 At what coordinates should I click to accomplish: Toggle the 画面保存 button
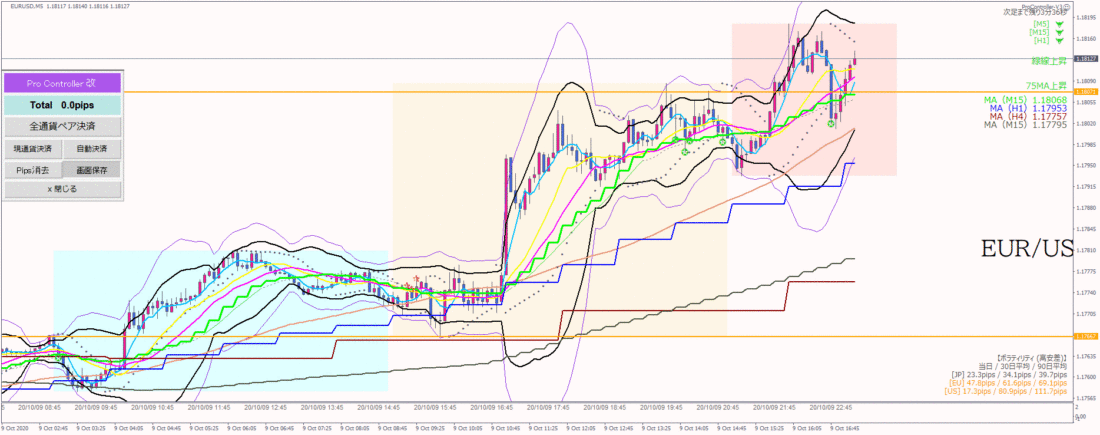pyautogui.click(x=92, y=170)
